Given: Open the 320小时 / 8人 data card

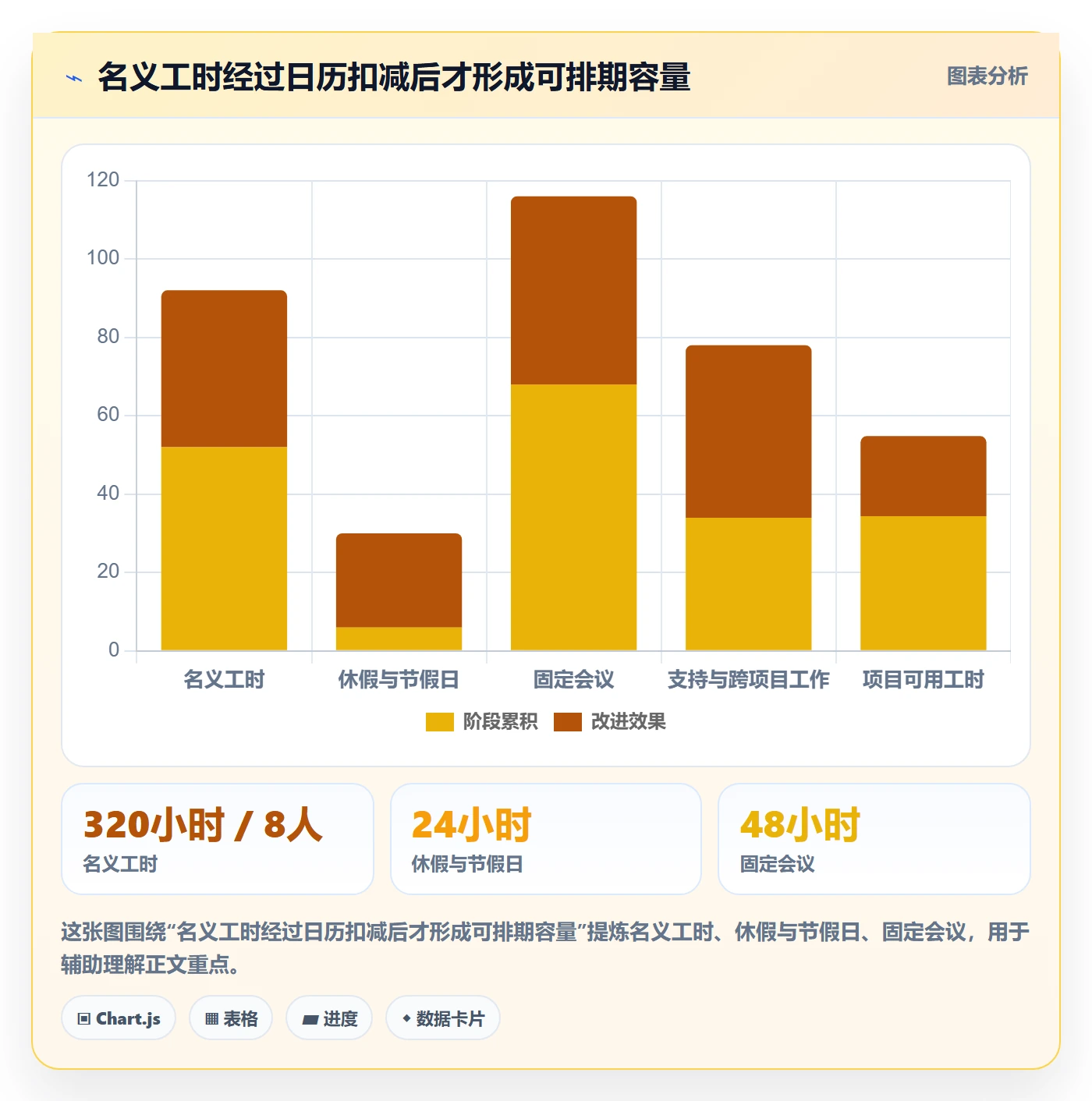Looking at the screenshot, I should pos(218,839).
